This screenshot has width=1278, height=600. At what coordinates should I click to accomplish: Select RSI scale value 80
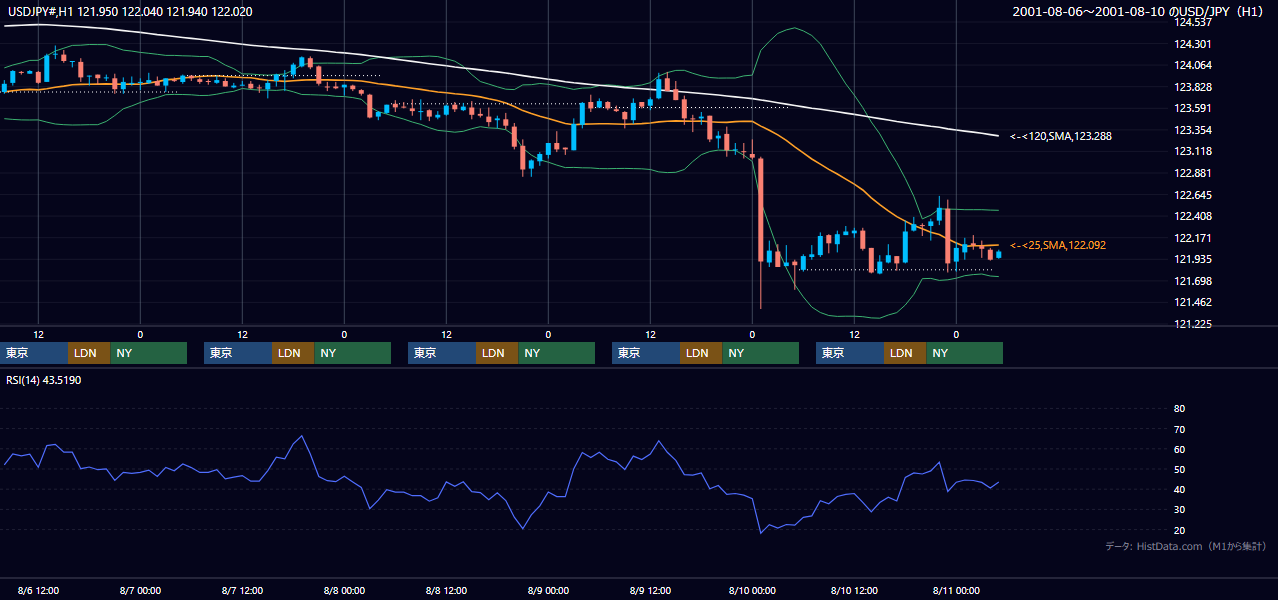click(1179, 409)
